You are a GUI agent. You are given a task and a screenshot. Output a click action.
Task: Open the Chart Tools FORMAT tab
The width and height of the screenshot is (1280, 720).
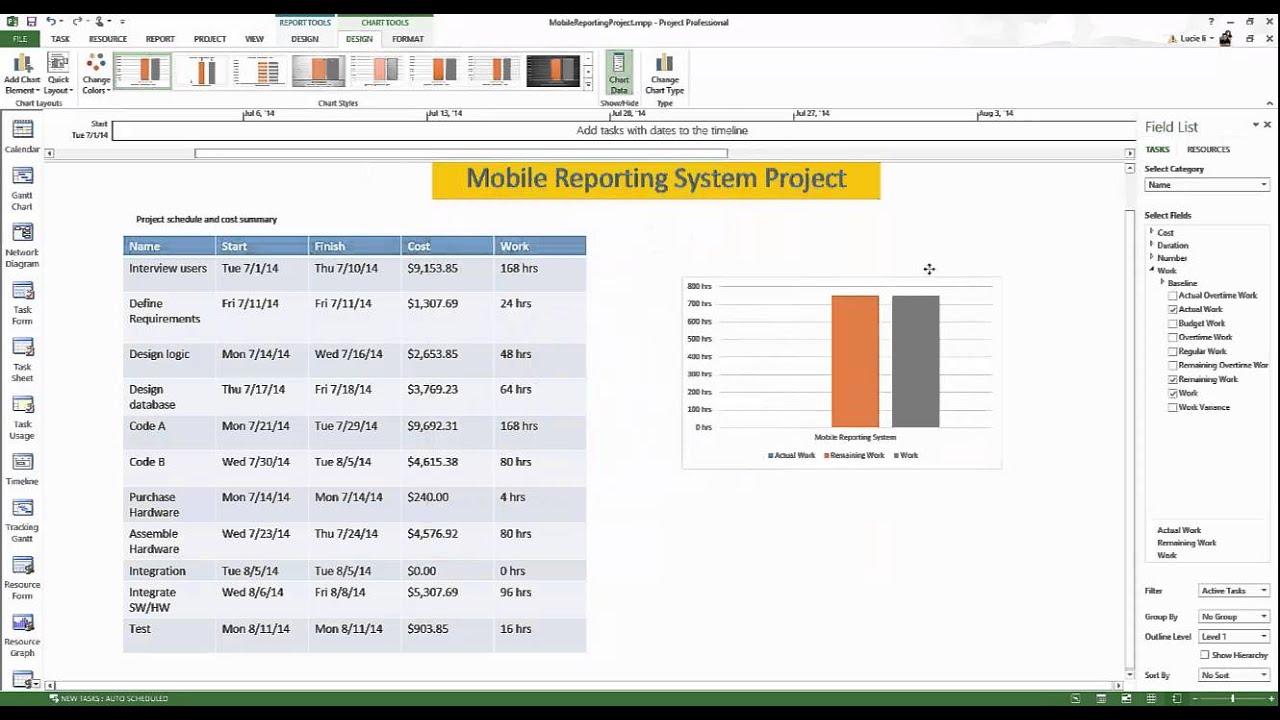coord(408,39)
